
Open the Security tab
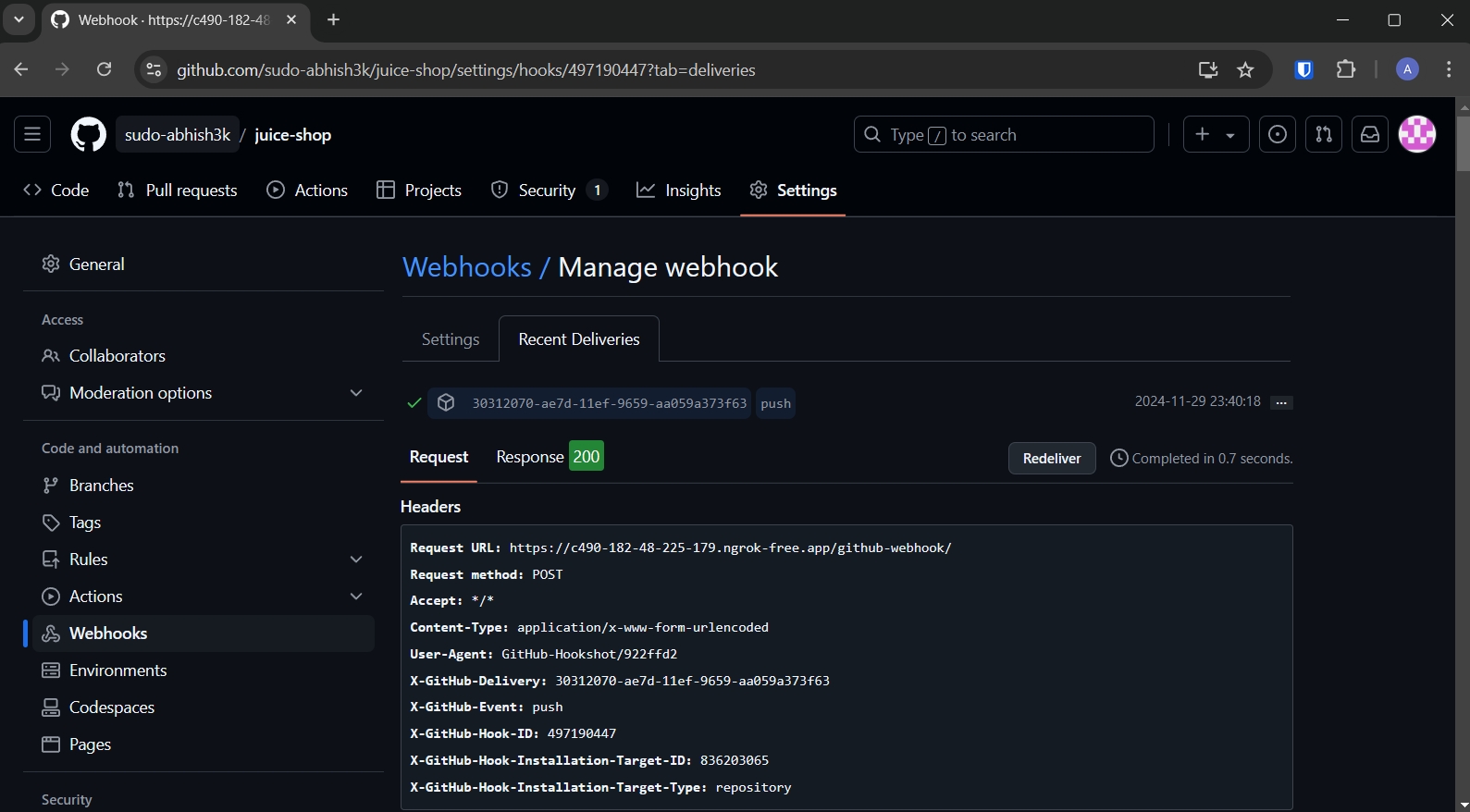point(549,191)
